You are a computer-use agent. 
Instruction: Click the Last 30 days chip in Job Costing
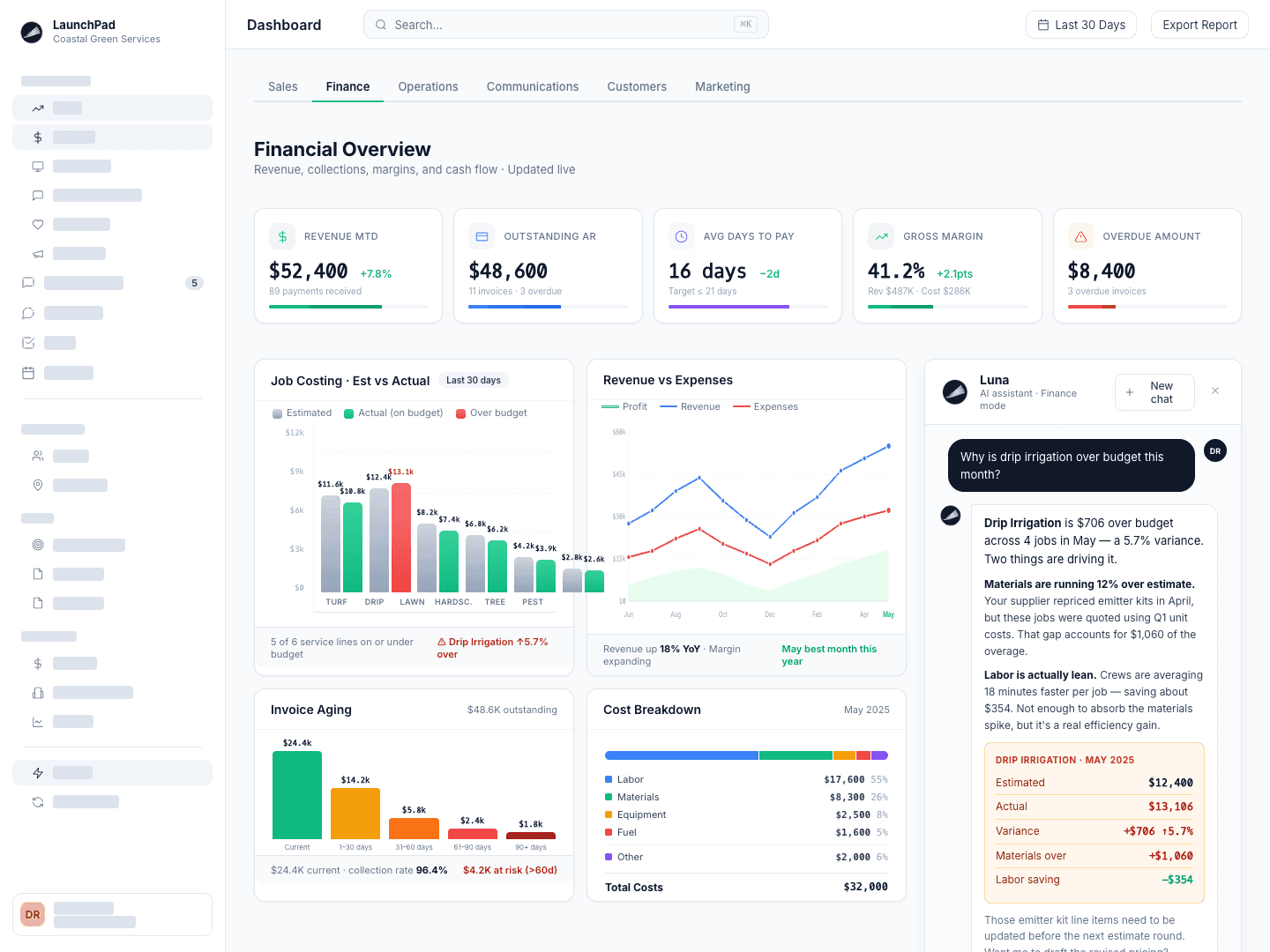474,380
